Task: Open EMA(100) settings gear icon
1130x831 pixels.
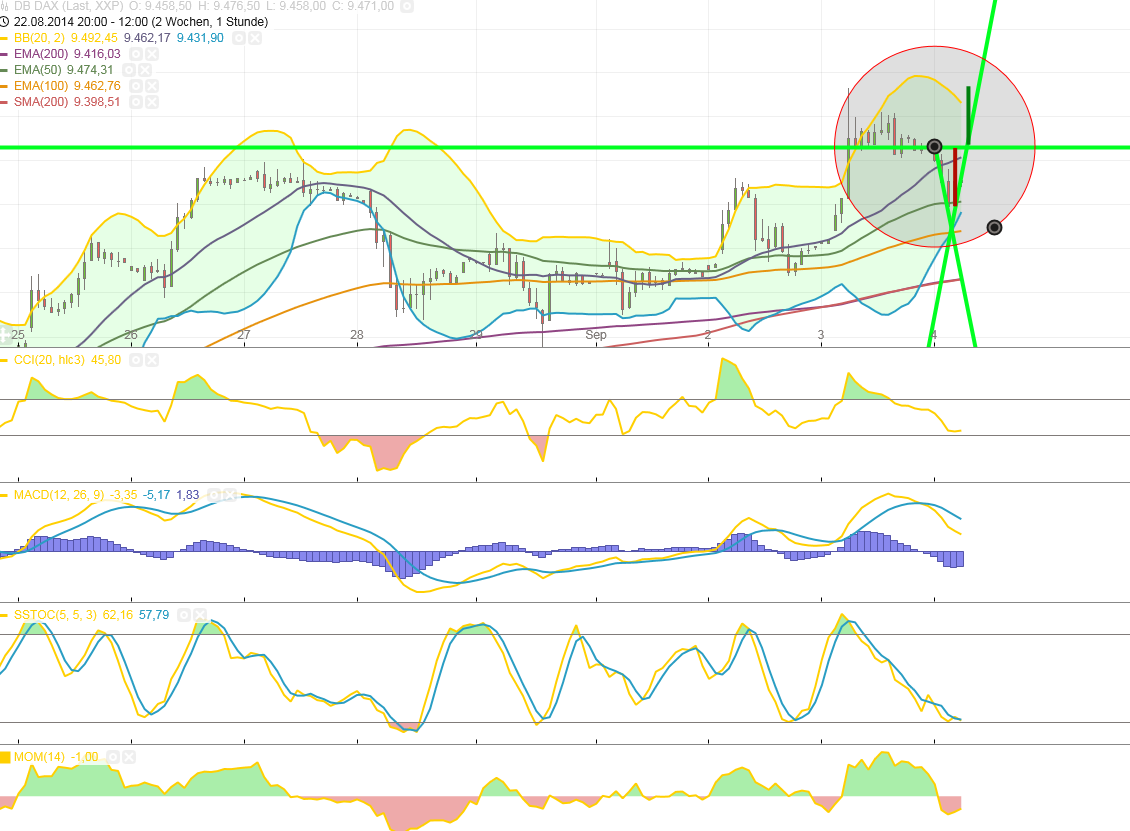Action: (135, 85)
